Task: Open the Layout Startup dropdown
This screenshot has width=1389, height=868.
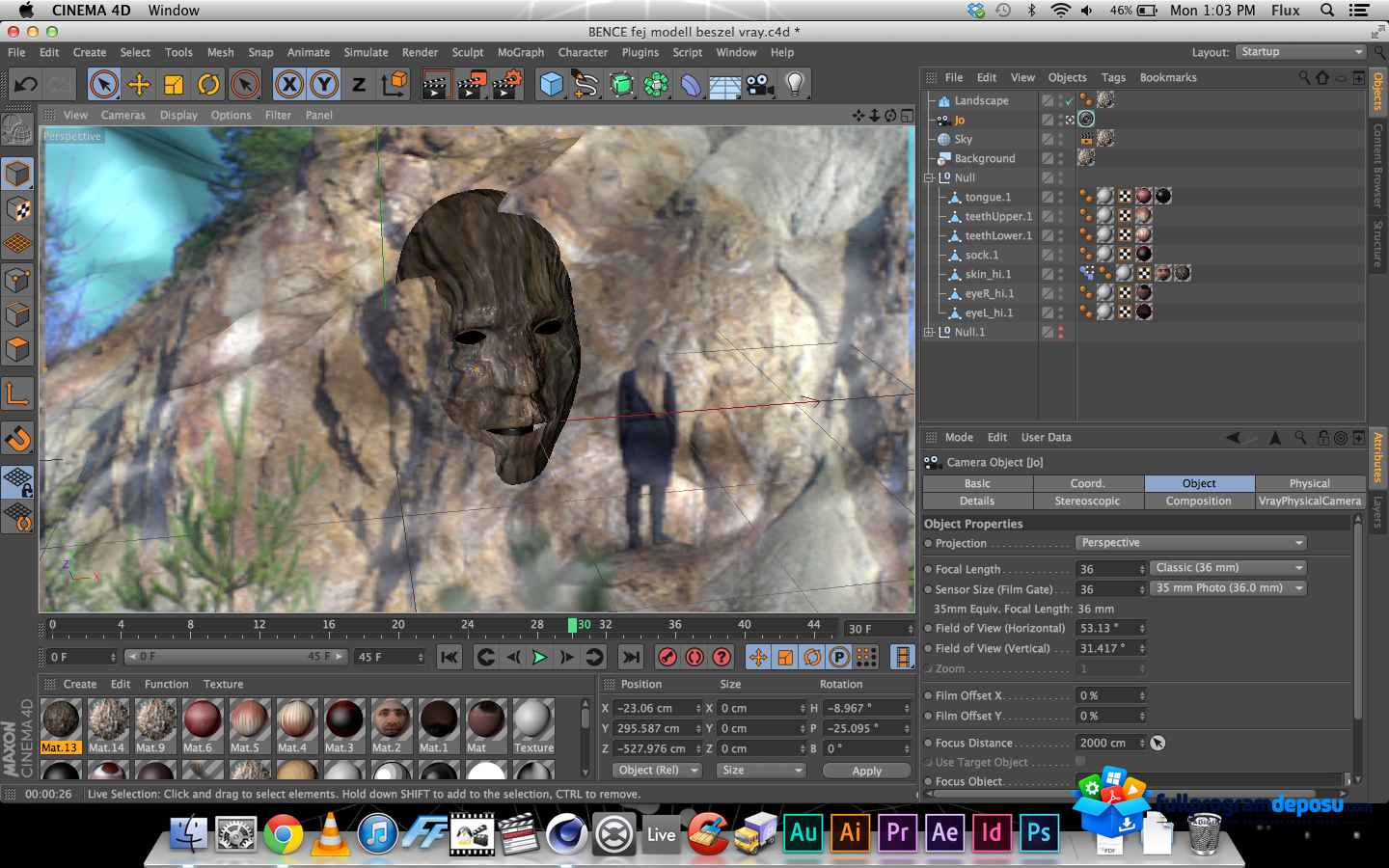Action: 1300,52
